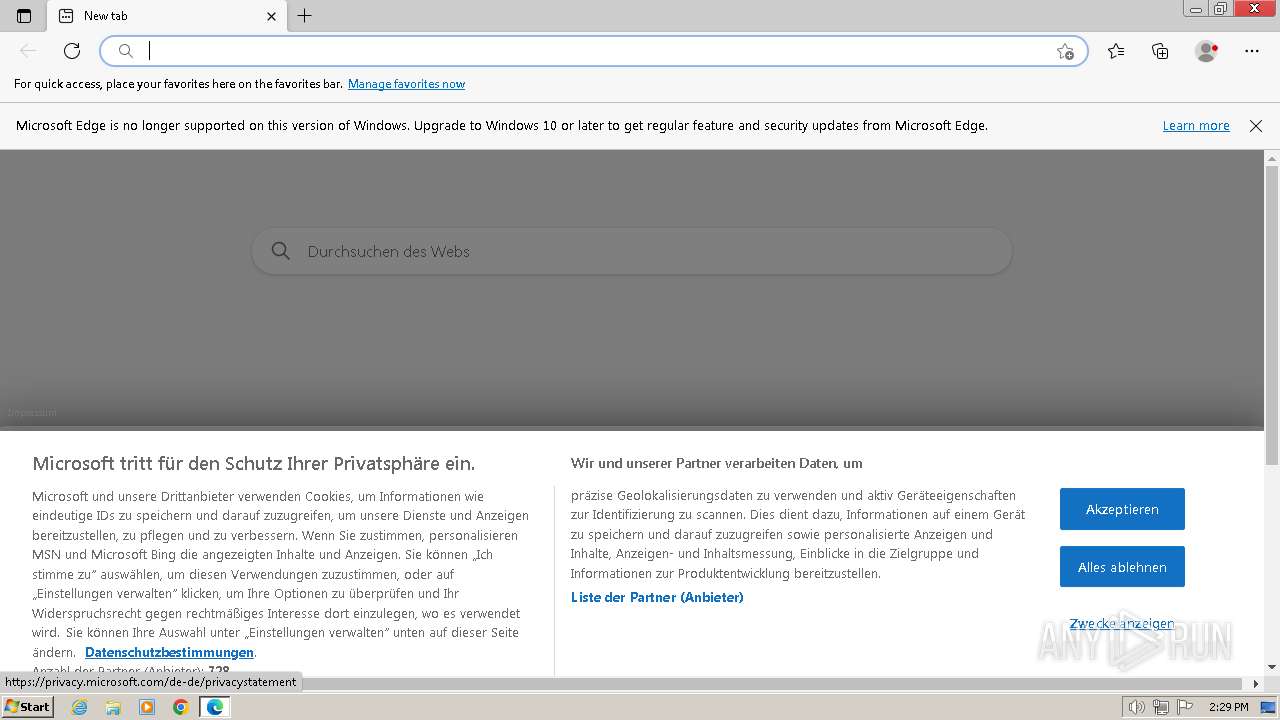Viewport: 1280px width, 720px height.
Task: Open Learn more link in notification
Action: click(x=1196, y=126)
